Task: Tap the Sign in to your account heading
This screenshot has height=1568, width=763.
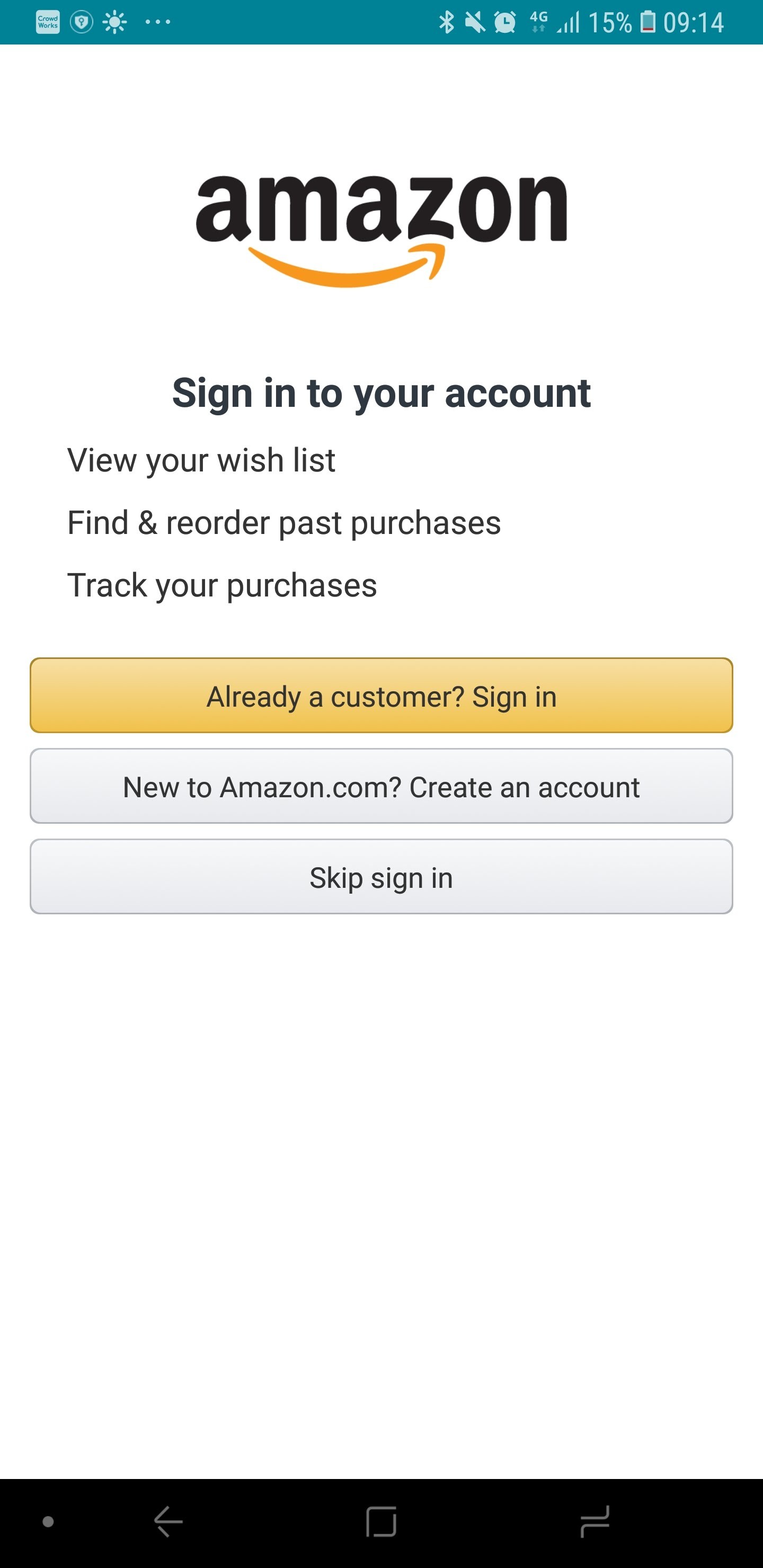Action: pyautogui.click(x=381, y=393)
